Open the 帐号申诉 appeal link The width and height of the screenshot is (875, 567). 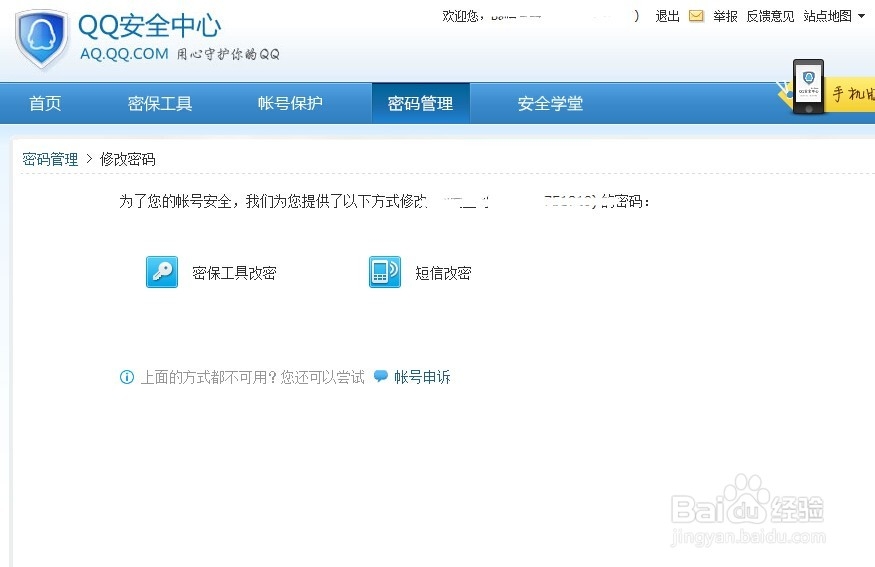coord(422,377)
